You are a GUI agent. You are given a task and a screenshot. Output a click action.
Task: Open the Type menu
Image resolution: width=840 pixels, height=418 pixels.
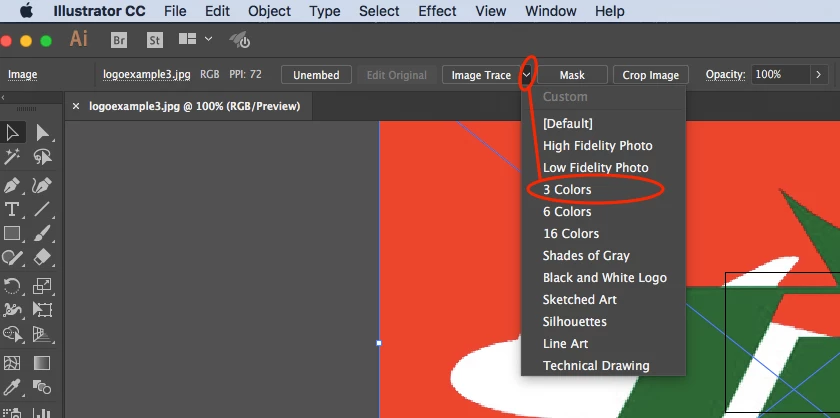pos(325,11)
